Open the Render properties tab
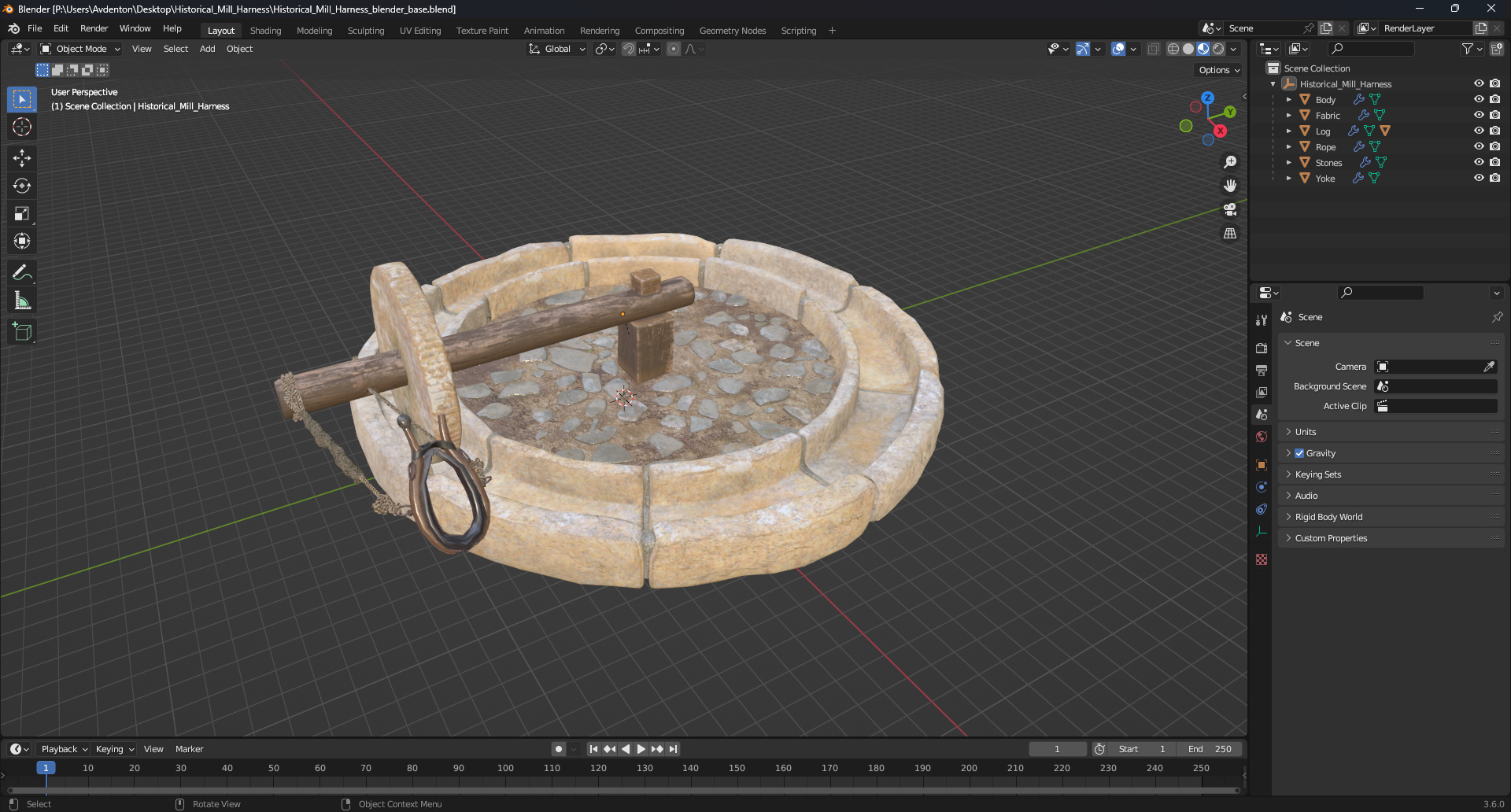Image resolution: width=1511 pixels, height=812 pixels. [x=1262, y=348]
